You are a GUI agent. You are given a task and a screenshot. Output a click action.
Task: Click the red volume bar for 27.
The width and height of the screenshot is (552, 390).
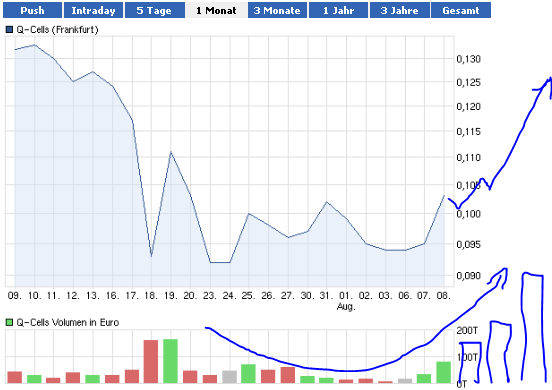[288, 375]
